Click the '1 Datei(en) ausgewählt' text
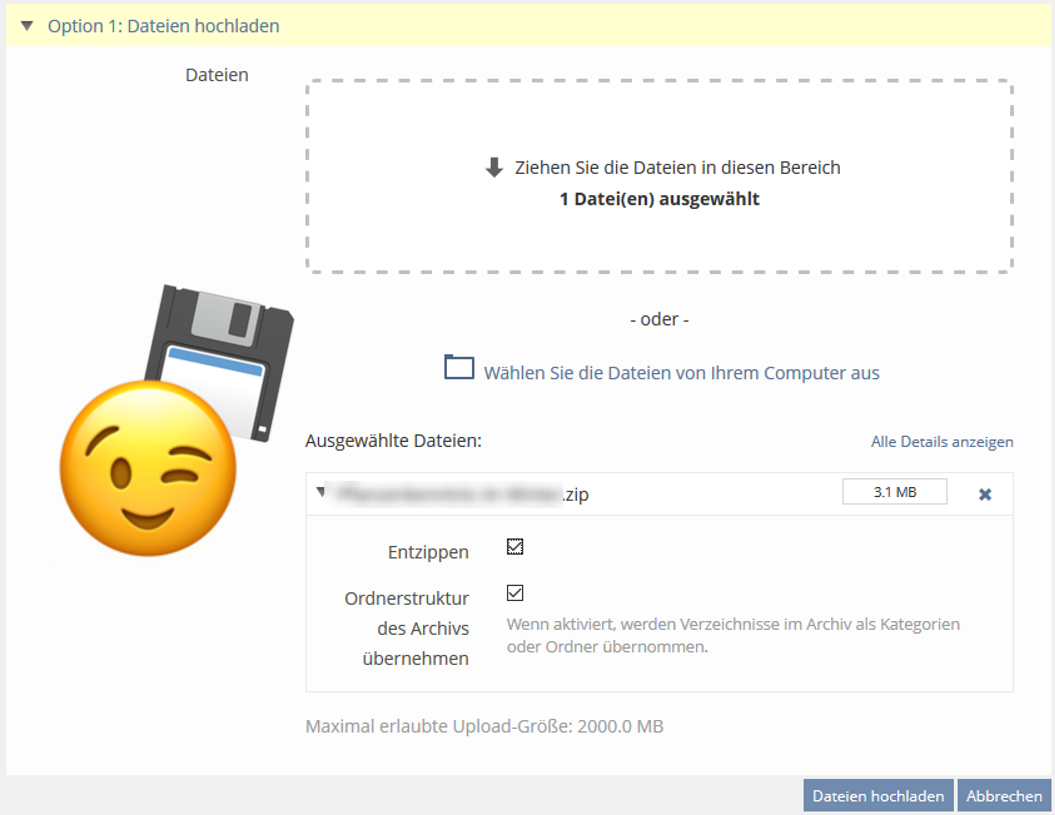This screenshot has height=815, width=1055. point(659,199)
